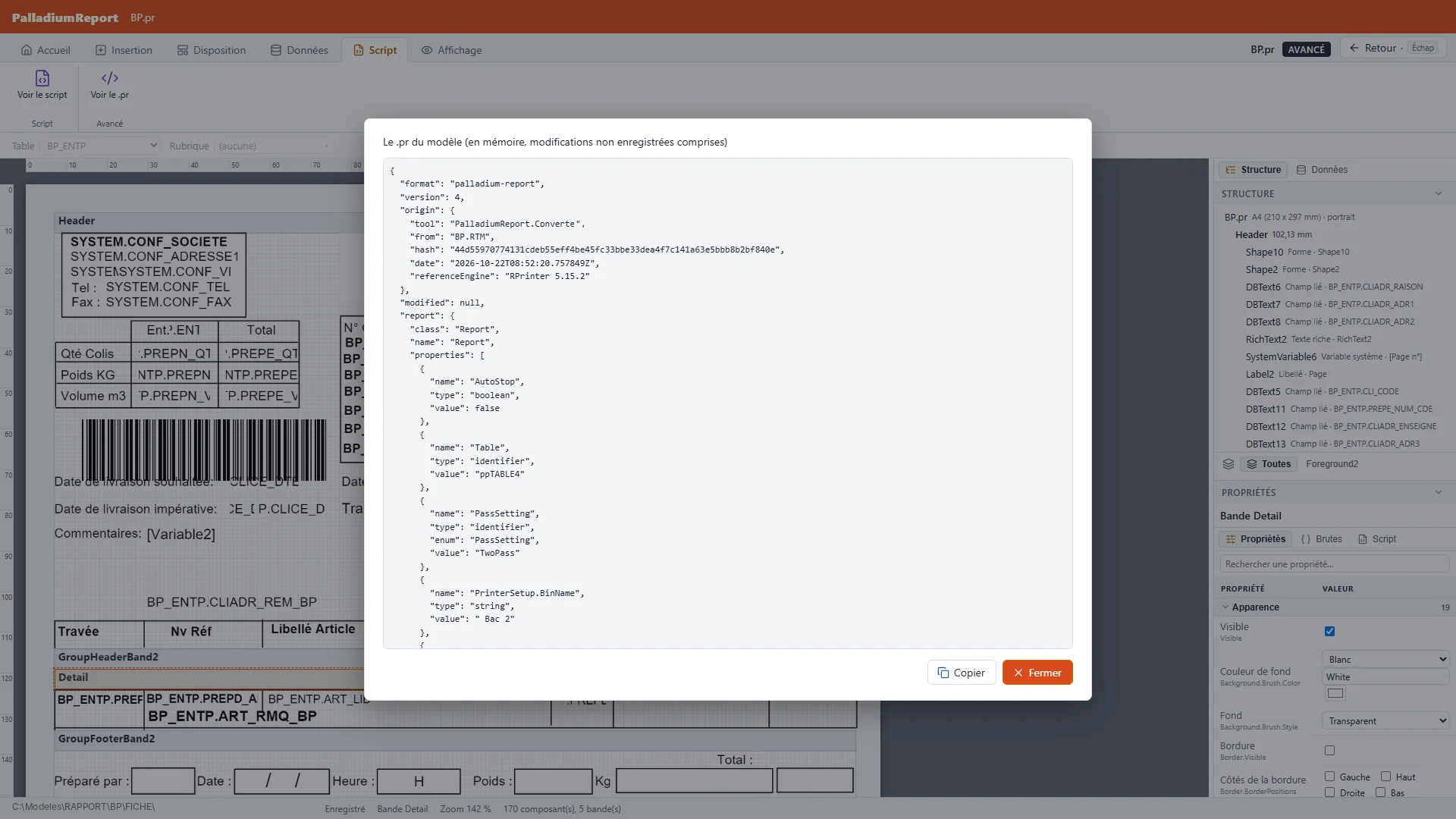Copy the .pr contents with Copier
This screenshot has height=819, width=1456.
(x=961, y=673)
